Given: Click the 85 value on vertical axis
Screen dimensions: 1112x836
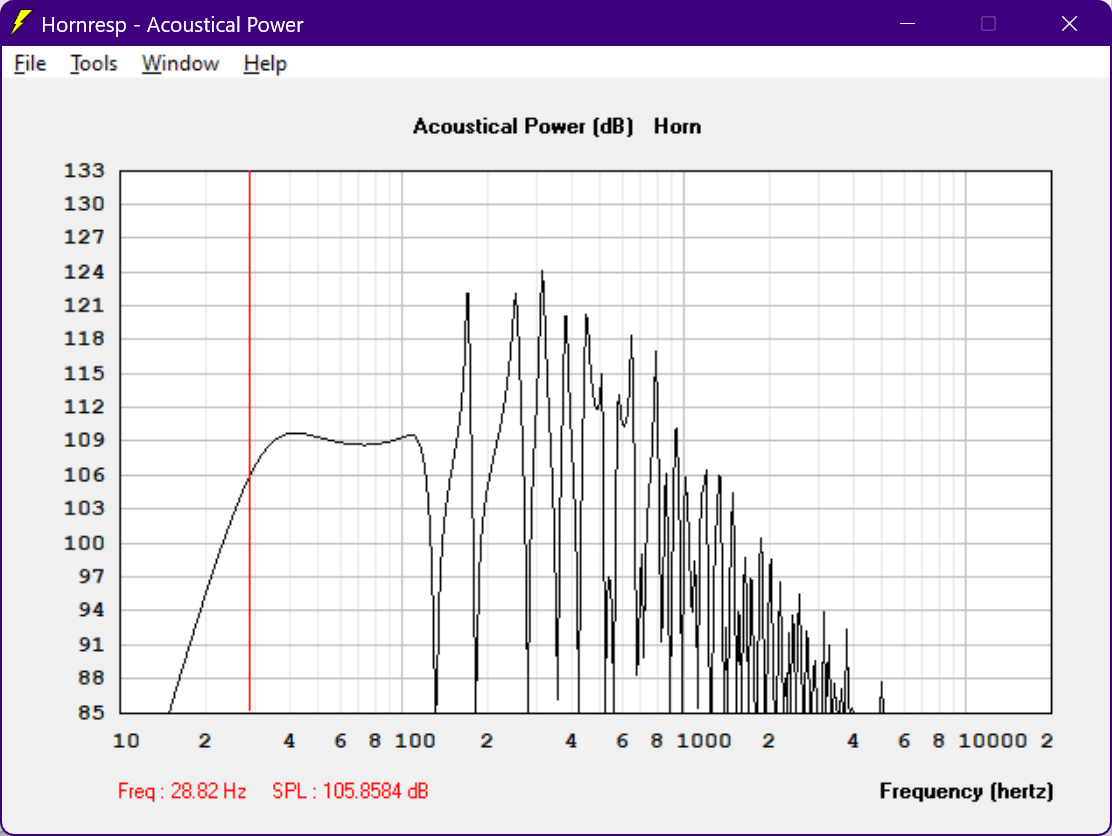Looking at the screenshot, I should pos(91,712).
